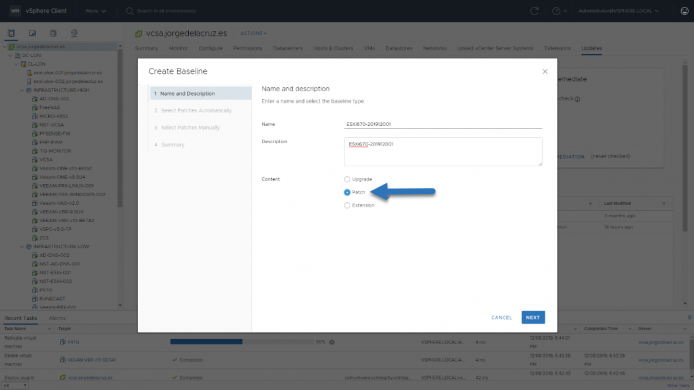
Task: Switch to the Permissions tab
Action: (247, 48)
